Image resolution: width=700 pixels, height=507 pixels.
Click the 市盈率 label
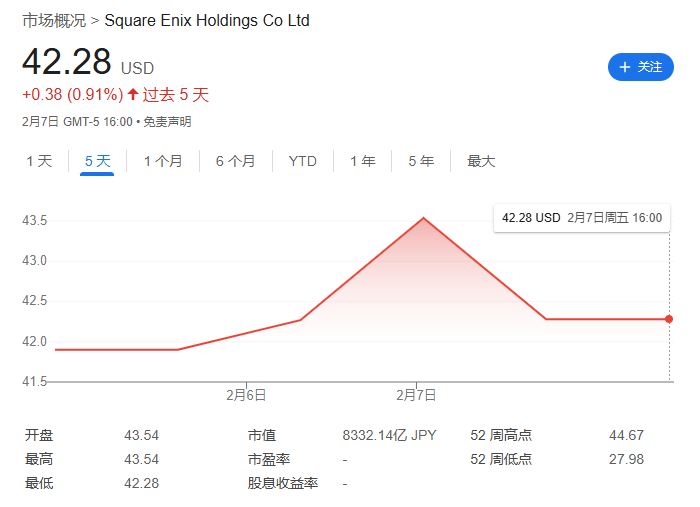269,459
